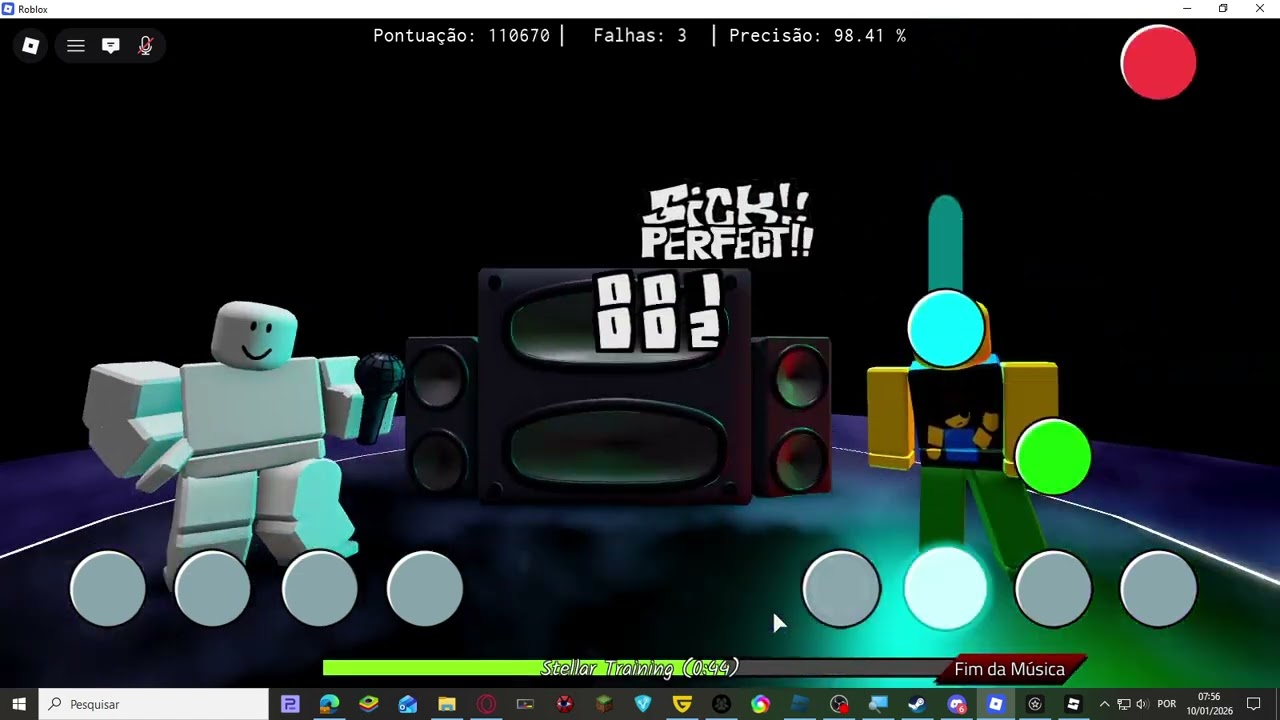Tap the falling cyan note circle

point(945,328)
